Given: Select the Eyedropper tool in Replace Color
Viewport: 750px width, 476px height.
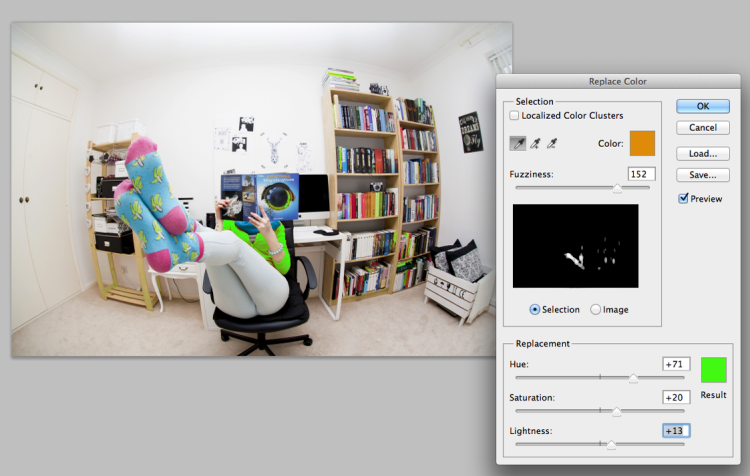Looking at the screenshot, I should [518, 143].
